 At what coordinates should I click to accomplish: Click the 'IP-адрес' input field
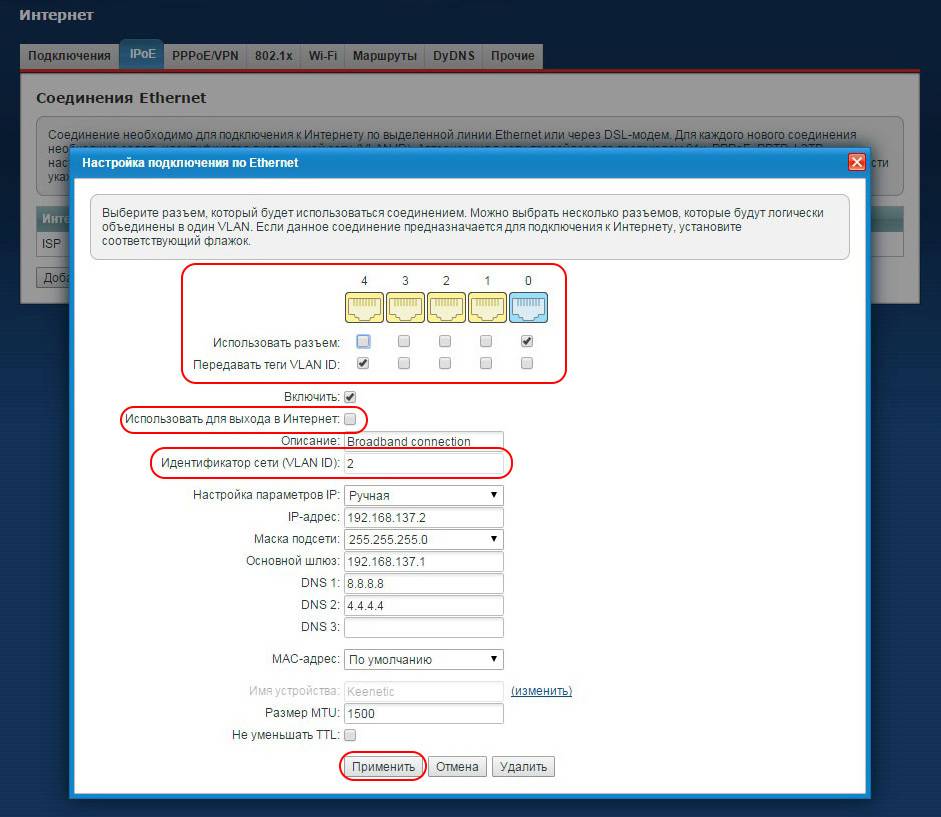click(x=424, y=517)
